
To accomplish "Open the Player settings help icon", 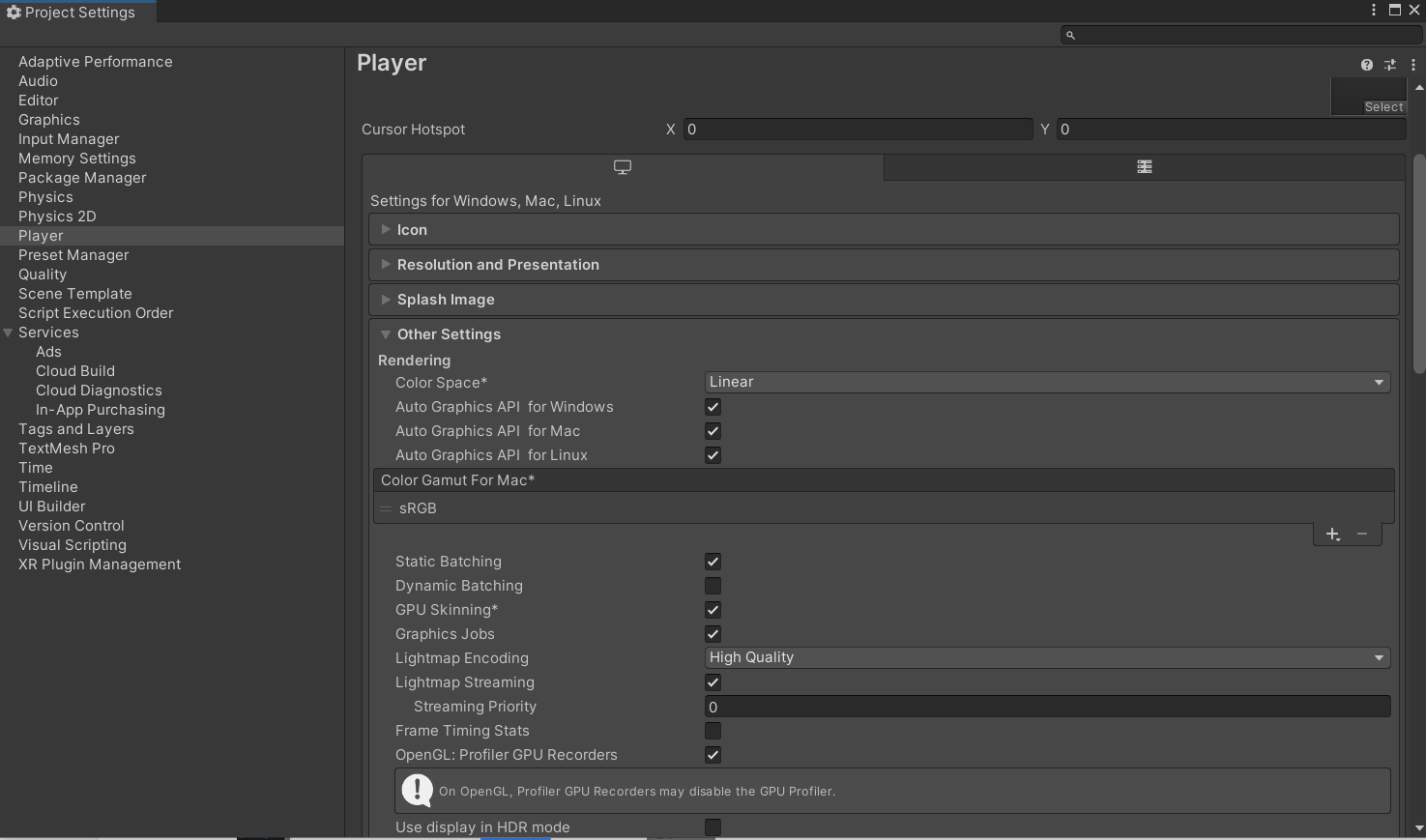I will pos(1366,65).
